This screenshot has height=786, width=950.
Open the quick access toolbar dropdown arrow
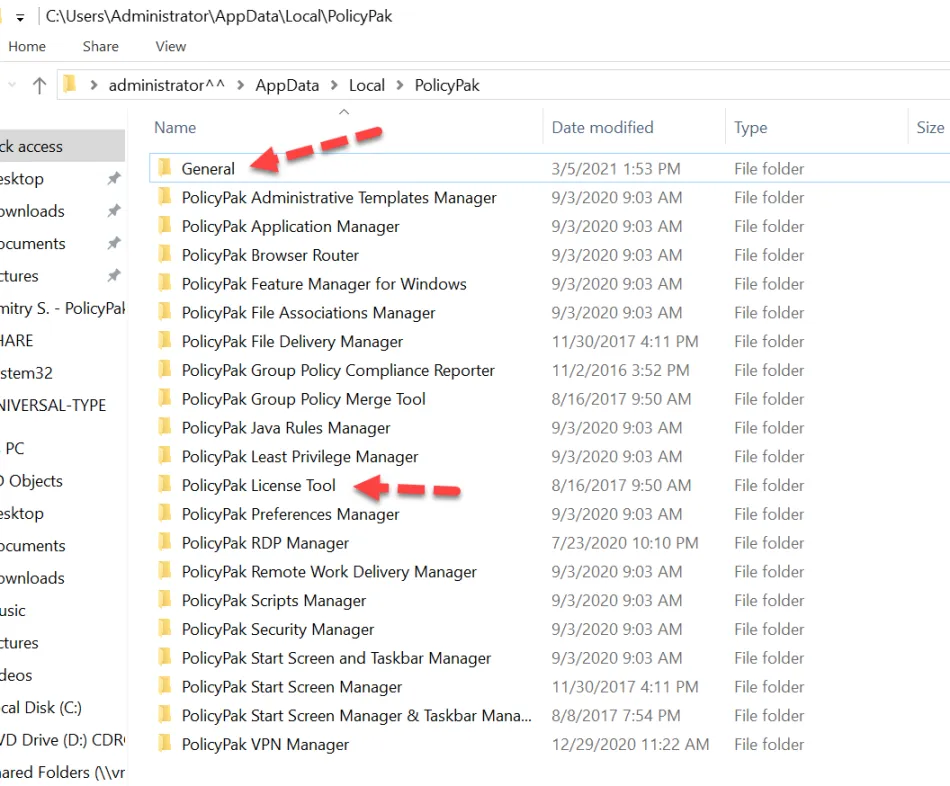coord(19,18)
